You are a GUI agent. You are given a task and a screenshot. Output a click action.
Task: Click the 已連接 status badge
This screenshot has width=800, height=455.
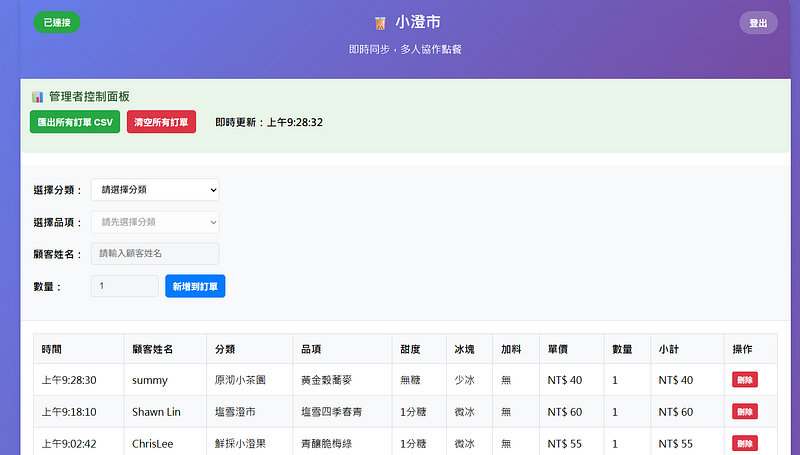tap(57, 22)
